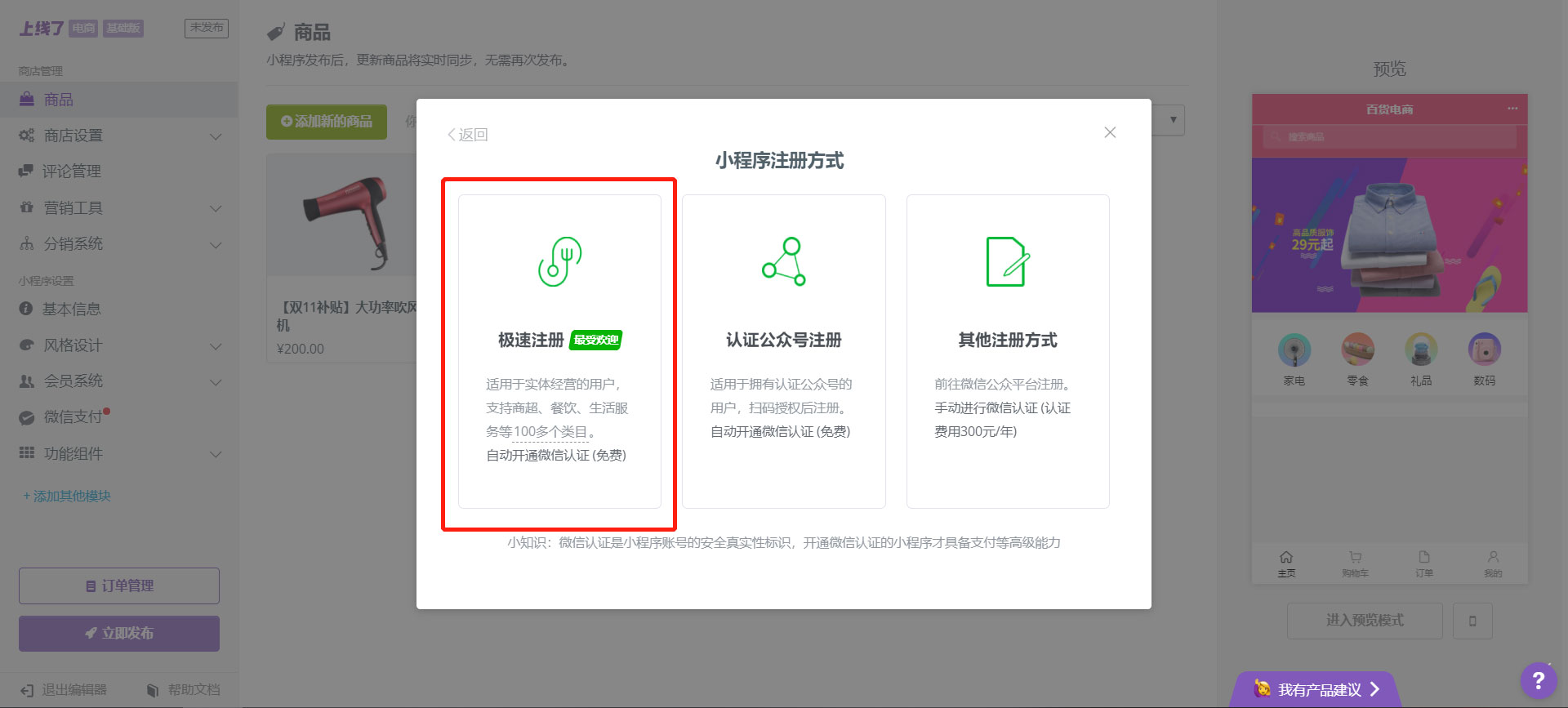The image size is (1568, 708).
Task: Click the 评论管理 comment icon
Action: 26,171
